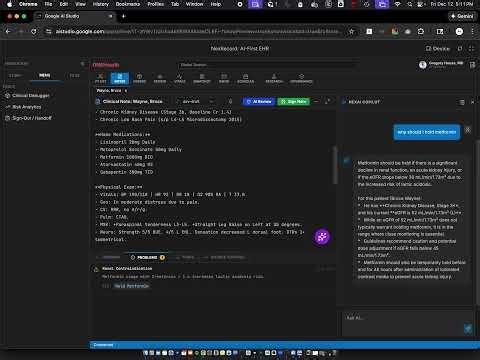The height and width of the screenshot is (360, 480).
Task: Select the Notes toolbar icon highlighted in blue
Action: point(119,78)
